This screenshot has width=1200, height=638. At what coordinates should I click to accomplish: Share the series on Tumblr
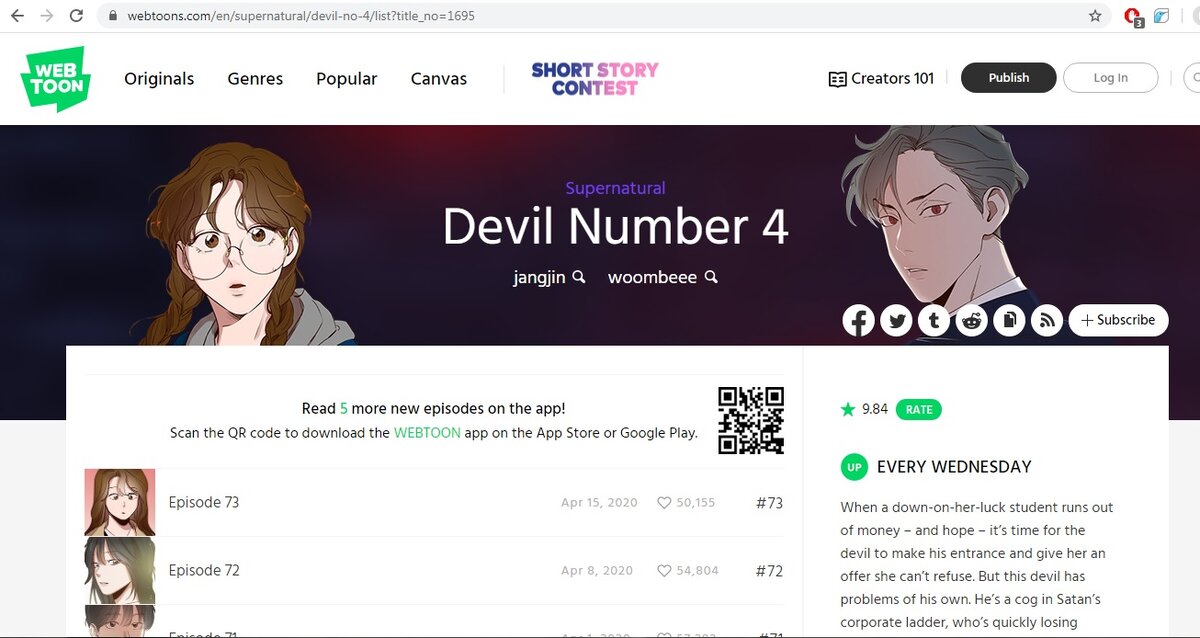click(934, 320)
